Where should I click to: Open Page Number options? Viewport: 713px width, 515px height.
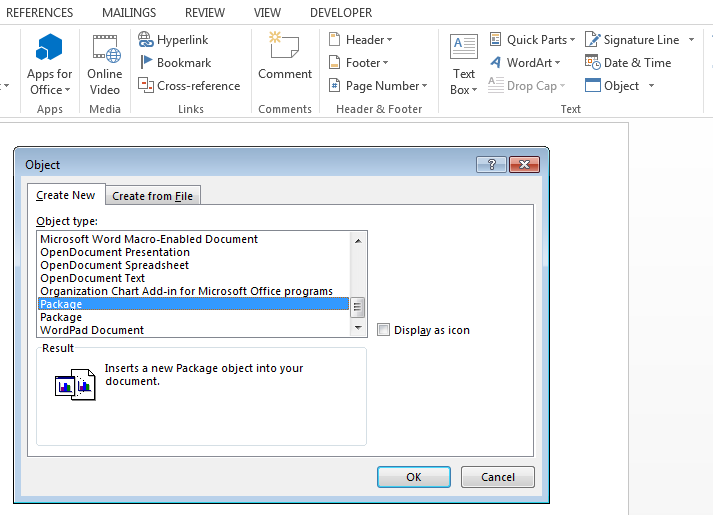(x=378, y=85)
